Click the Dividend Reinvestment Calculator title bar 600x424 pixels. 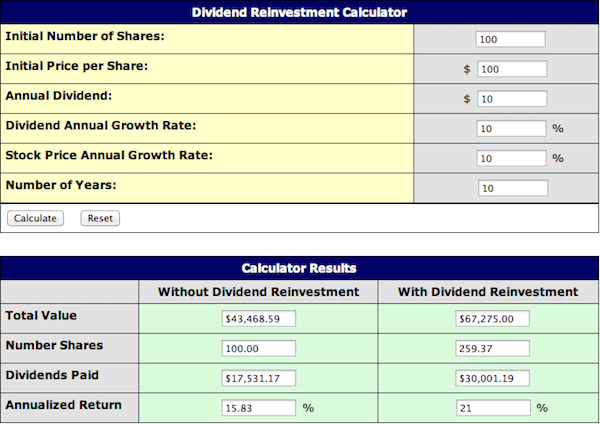click(300, 12)
